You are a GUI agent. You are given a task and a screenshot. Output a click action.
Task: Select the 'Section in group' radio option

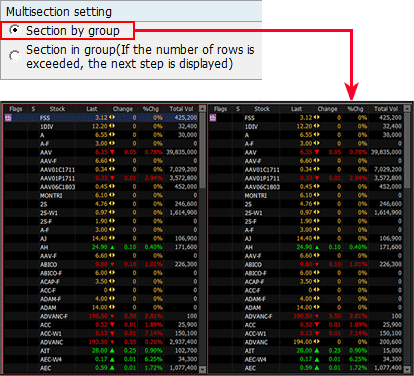15,56
